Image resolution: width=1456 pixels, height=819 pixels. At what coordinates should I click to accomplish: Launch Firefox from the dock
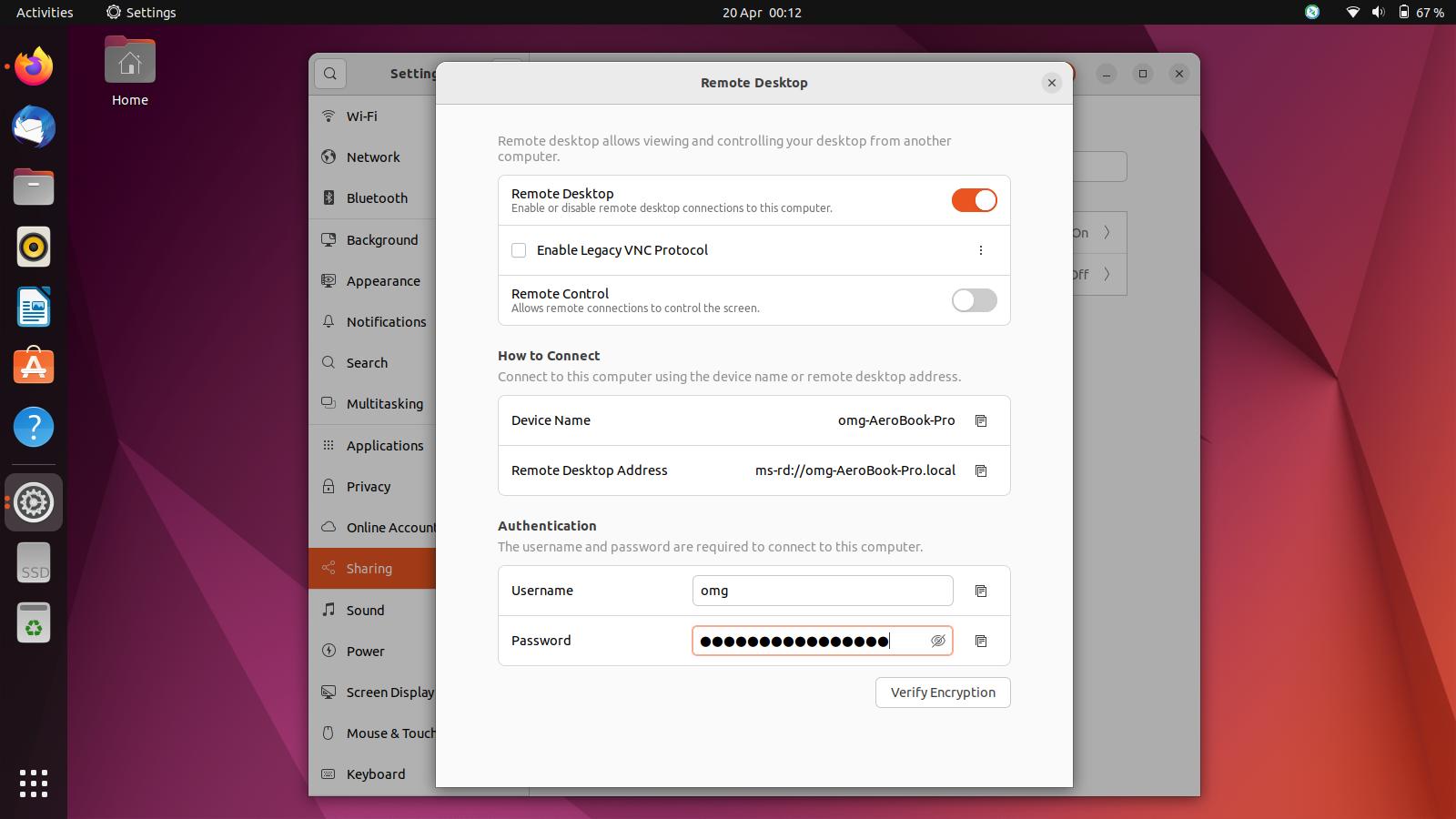coord(33,66)
